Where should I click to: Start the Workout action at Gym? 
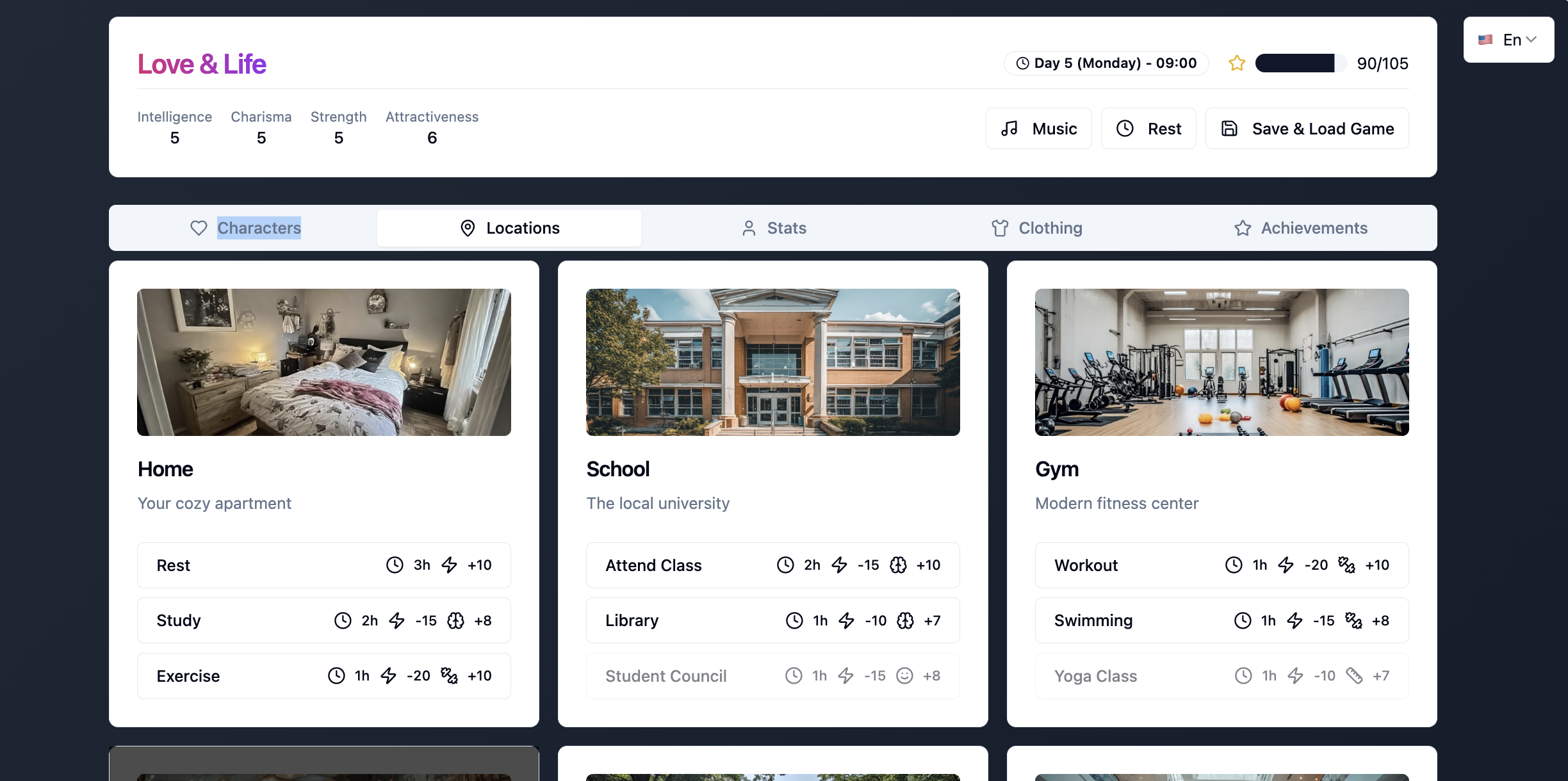(x=1222, y=565)
